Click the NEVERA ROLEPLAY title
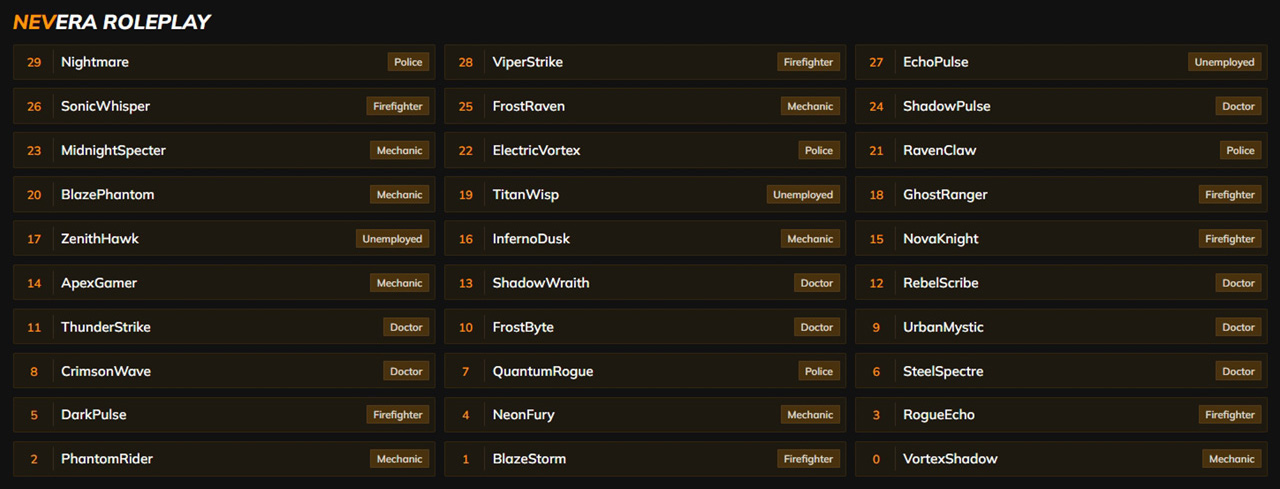The image size is (1280, 489). pos(112,21)
